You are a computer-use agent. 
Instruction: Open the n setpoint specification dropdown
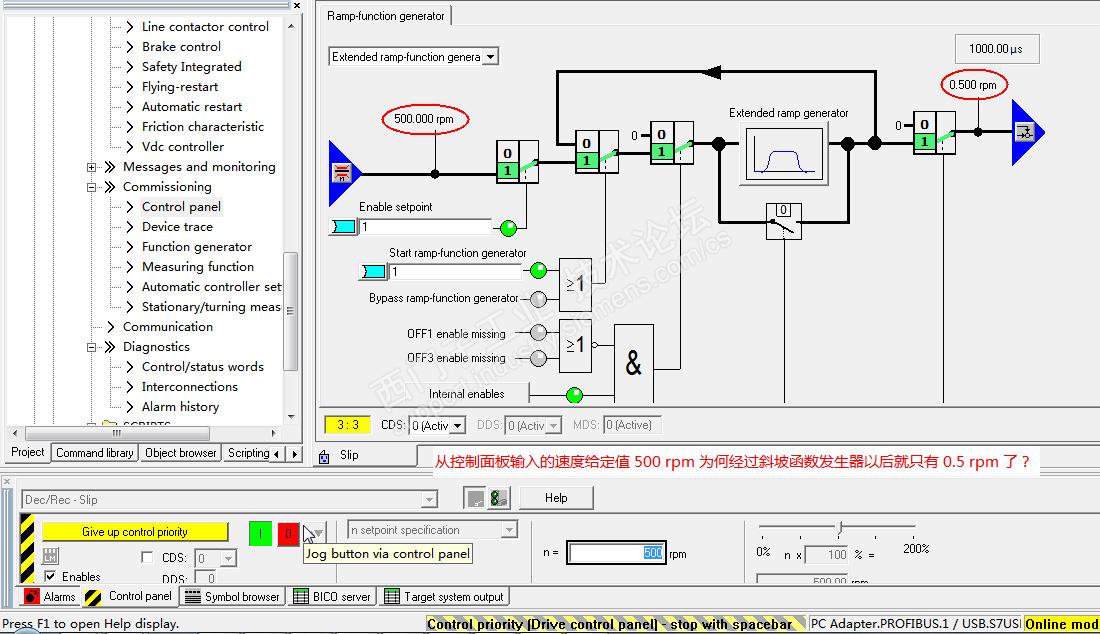click(x=509, y=530)
